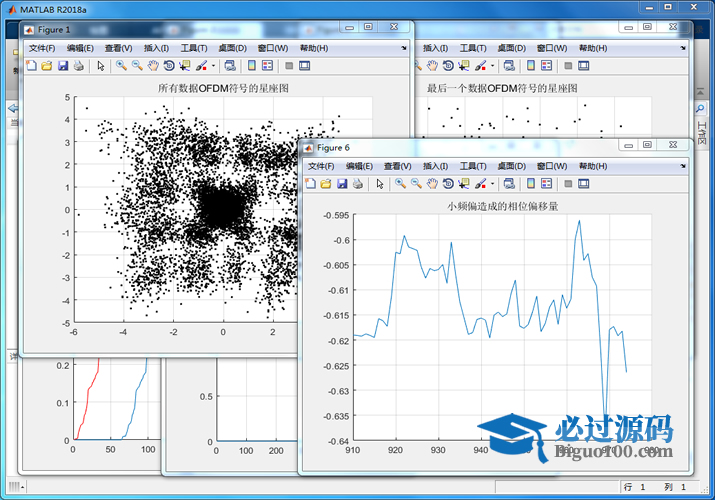Screen dimensions: 715x500
Task: Open status dropdown at MATLAB bottom-left corner
Action: point(16,487)
